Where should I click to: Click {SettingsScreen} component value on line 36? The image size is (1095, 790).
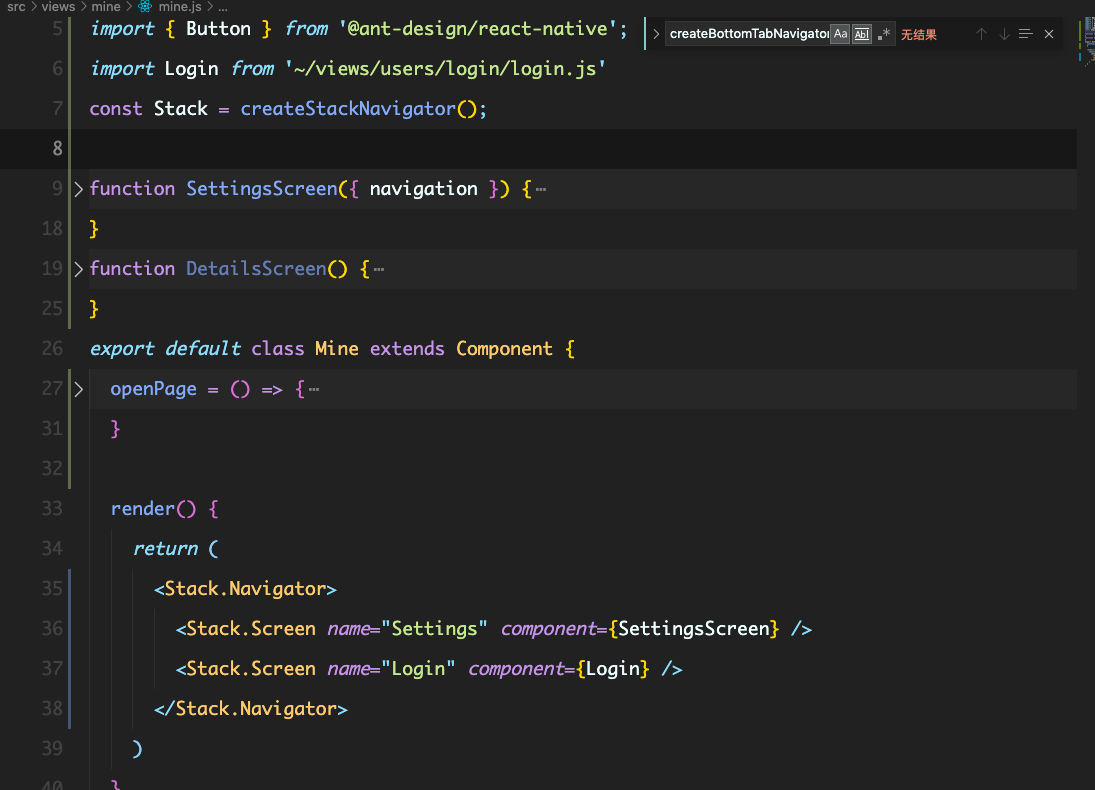point(693,629)
